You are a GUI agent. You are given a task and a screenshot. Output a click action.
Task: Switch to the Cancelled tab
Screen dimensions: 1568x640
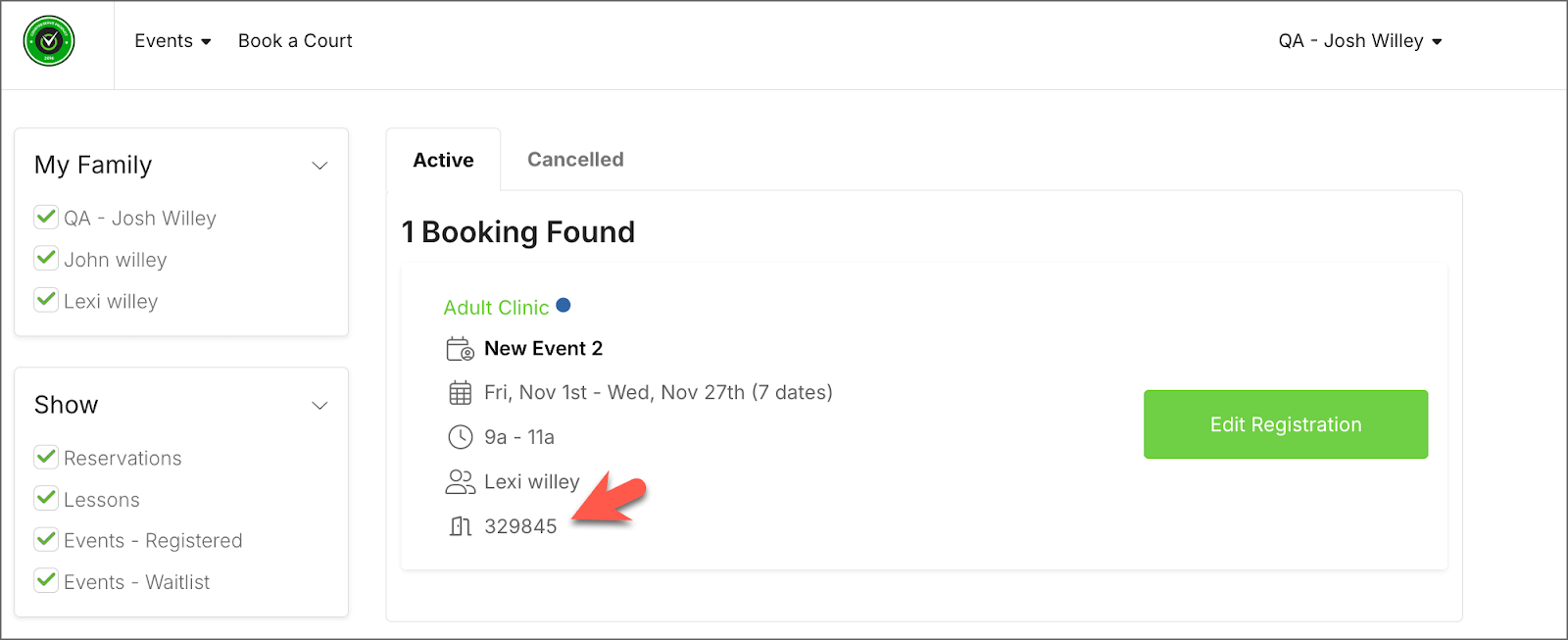point(575,160)
